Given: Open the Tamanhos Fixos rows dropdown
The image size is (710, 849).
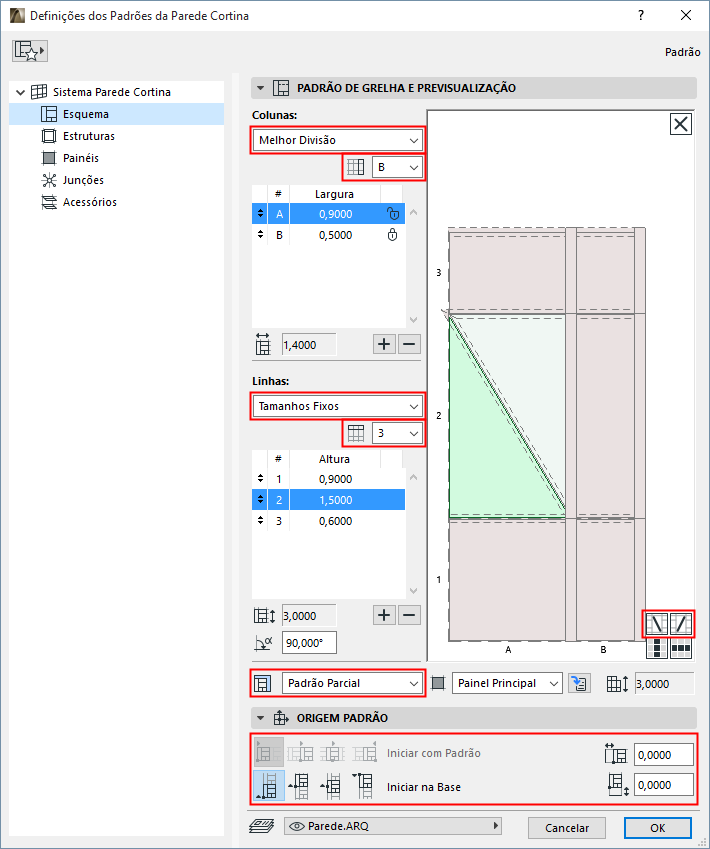Looking at the screenshot, I should pos(338,406).
